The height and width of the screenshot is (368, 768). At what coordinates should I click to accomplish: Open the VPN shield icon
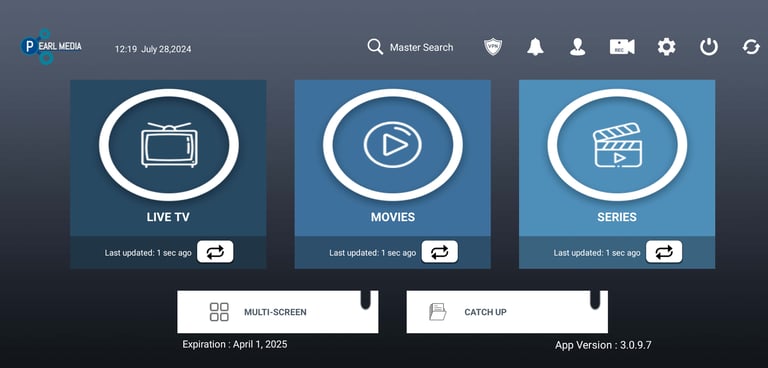[x=493, y=47]
